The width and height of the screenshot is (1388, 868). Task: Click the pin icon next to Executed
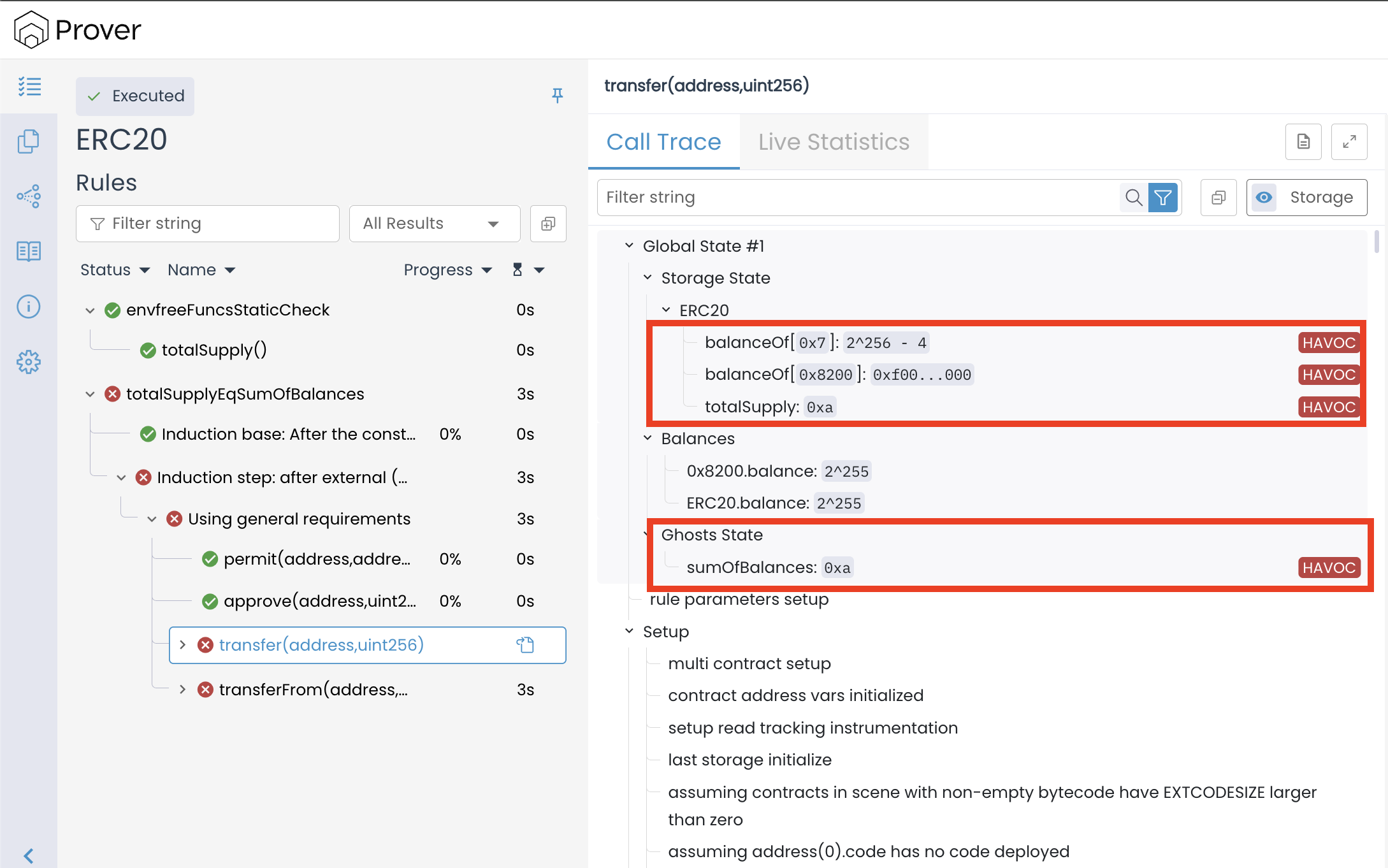(x=557, y=96)
